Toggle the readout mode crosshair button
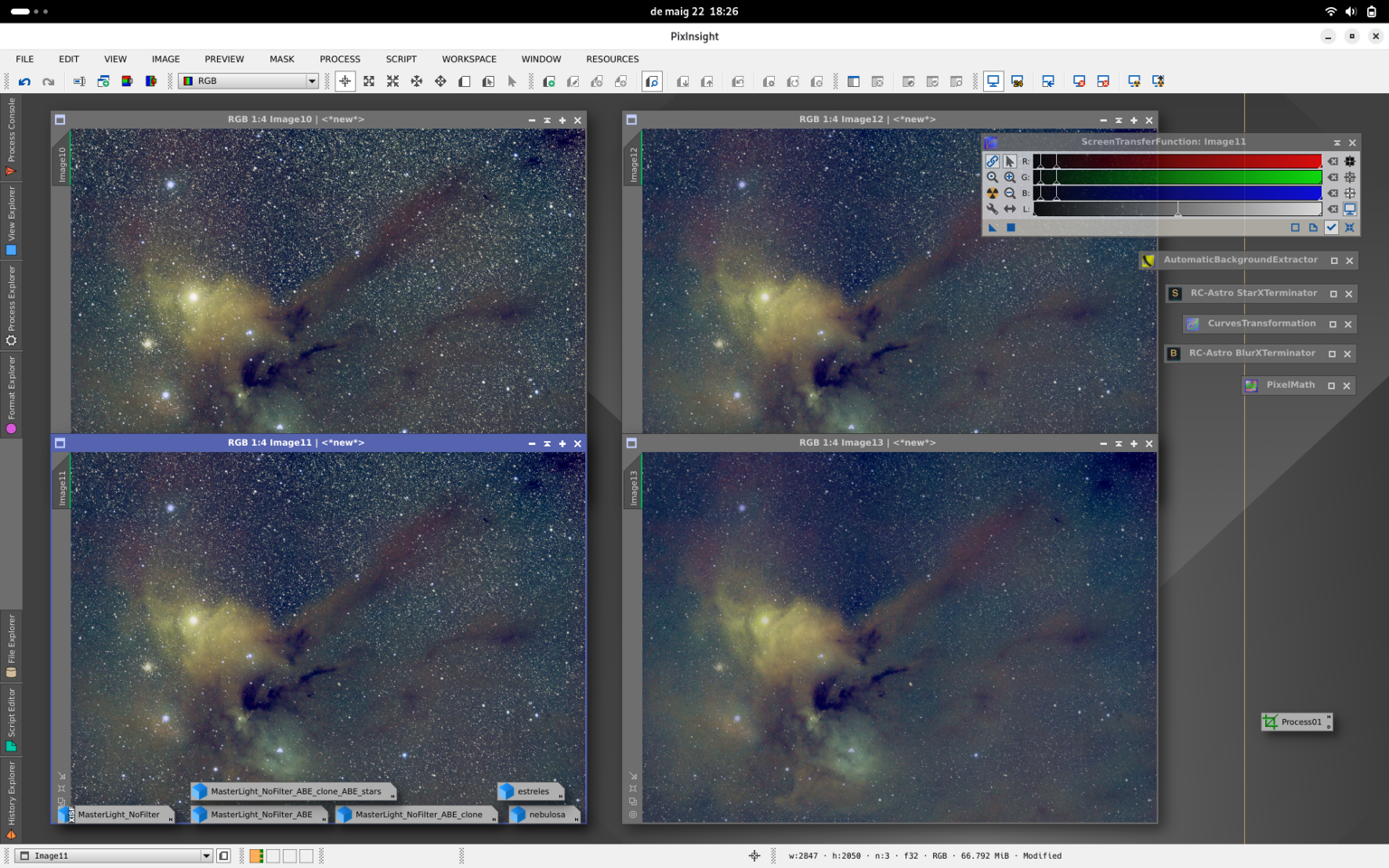The height and width of the screenshot is (868, 1389). tap(345, 81)
